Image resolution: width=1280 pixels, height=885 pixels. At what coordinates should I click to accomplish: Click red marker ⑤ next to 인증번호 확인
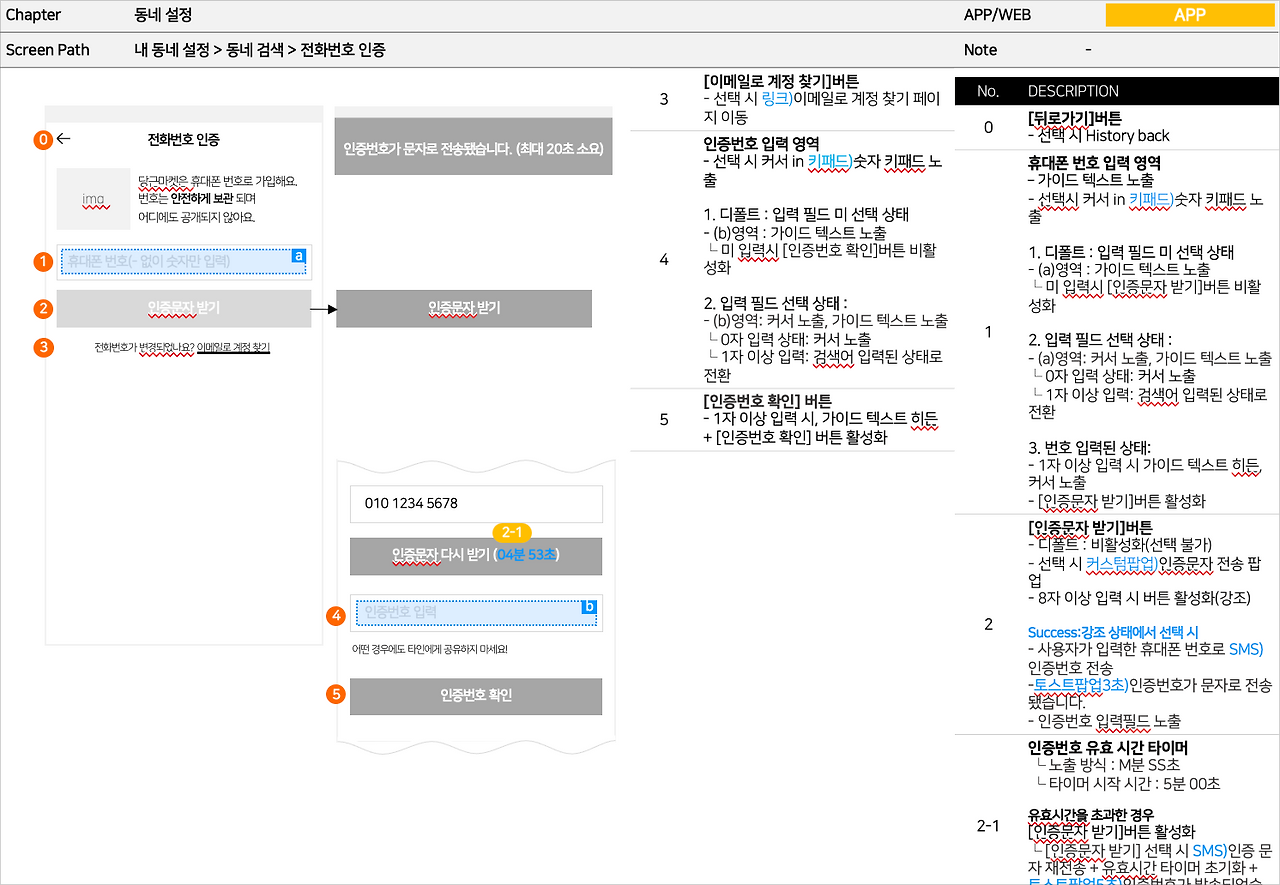pyautogui.click(x=335, y=693)
